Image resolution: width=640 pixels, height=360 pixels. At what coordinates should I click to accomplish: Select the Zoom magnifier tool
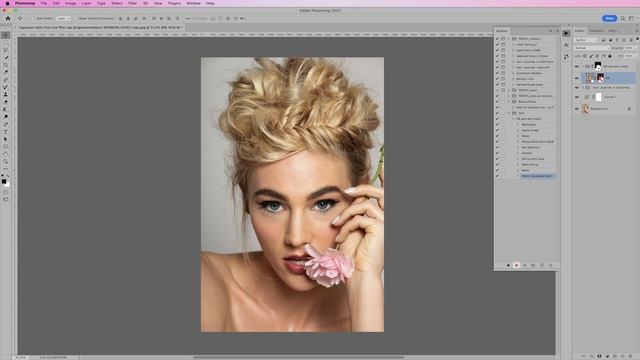[x=6, y=161]
